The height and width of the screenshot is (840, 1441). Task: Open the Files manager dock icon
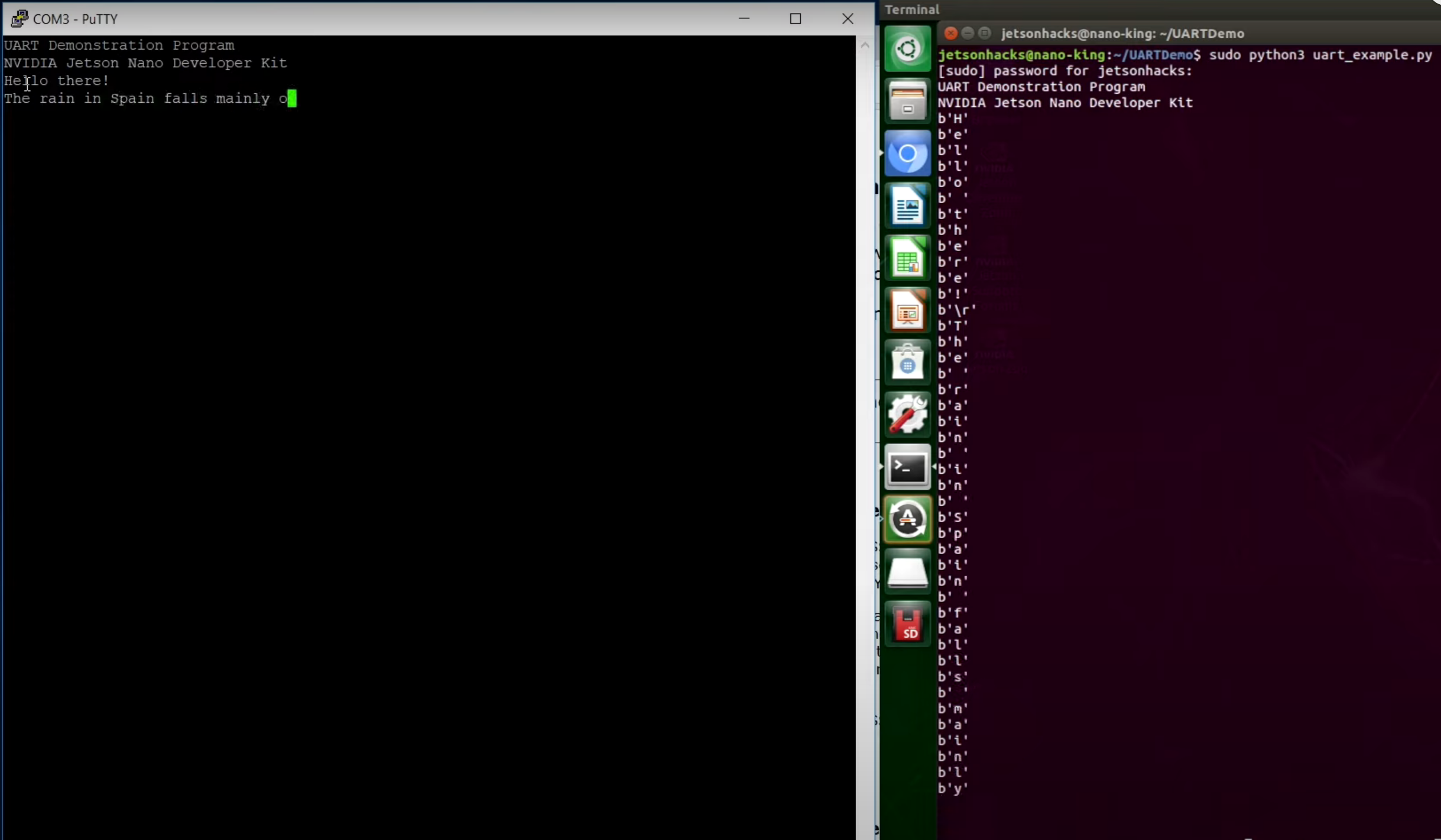907,101
